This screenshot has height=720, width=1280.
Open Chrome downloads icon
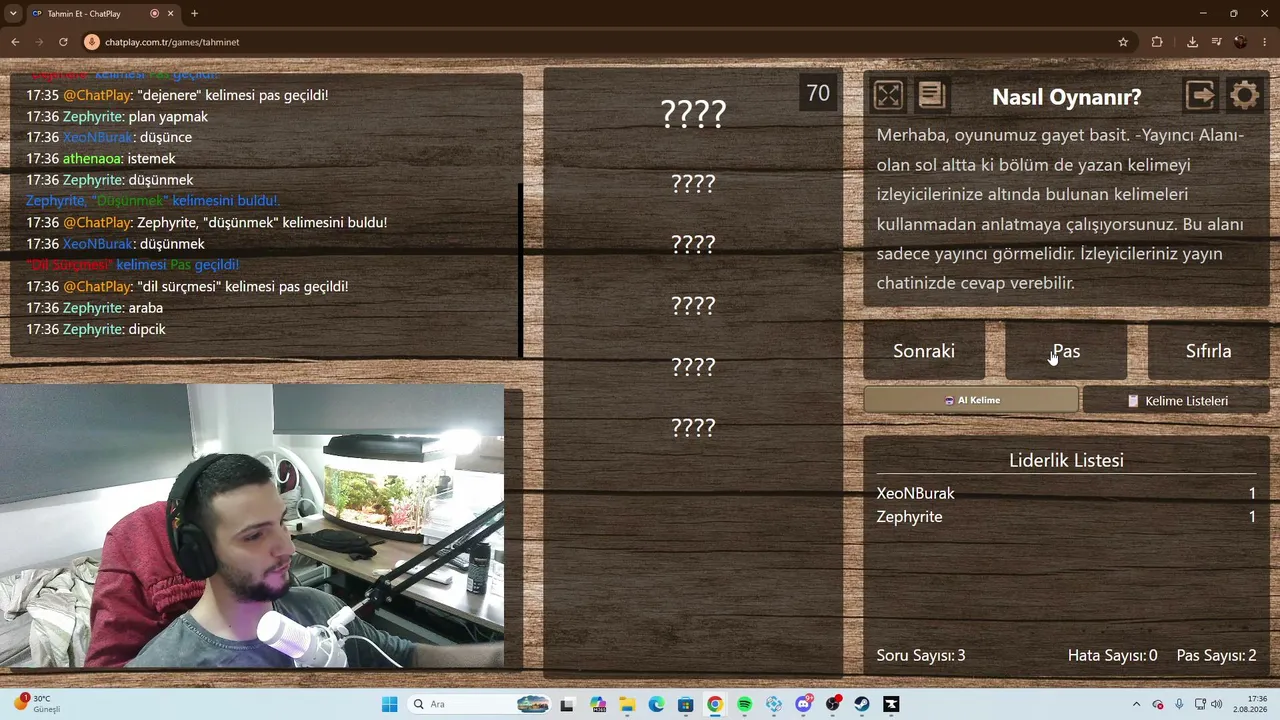pos(1192,42)
